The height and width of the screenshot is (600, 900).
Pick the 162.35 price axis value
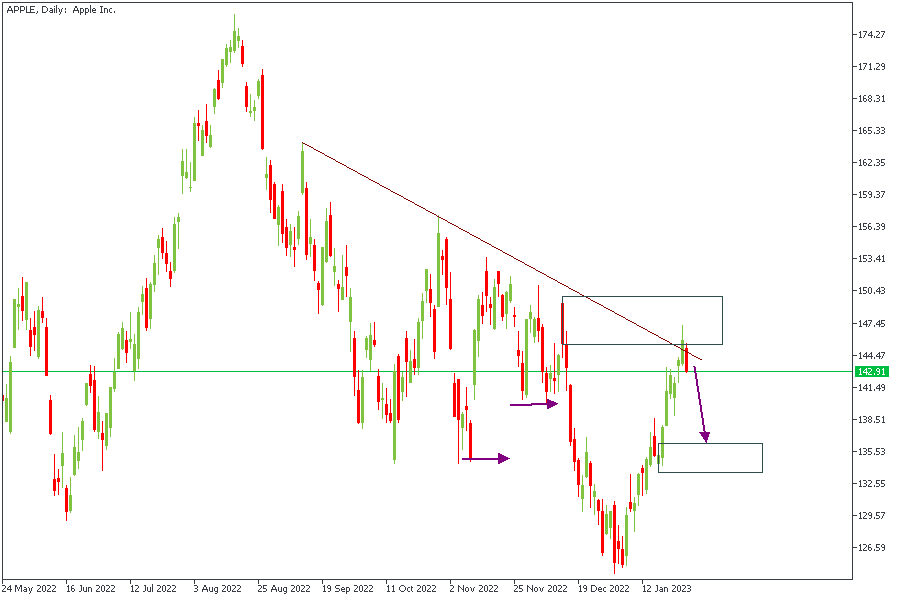pyautogui.click(x=871, y=163)
